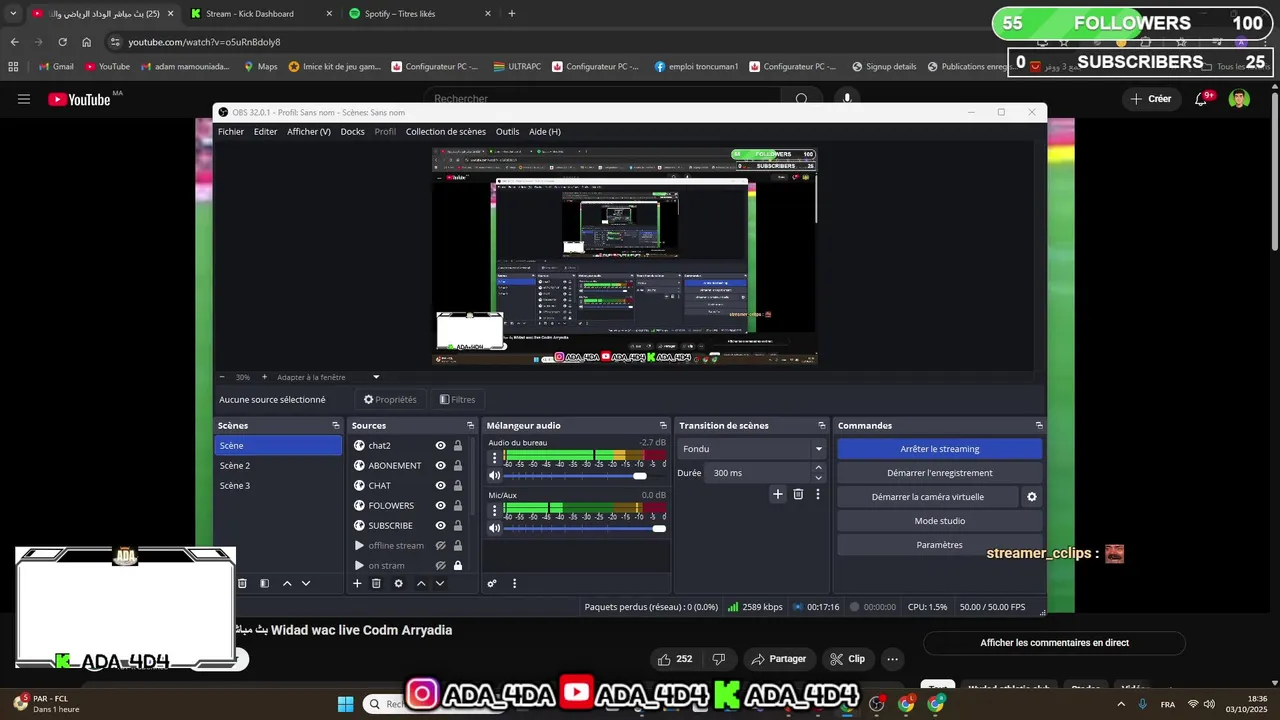Viewport: 1280px width, 720px height.
Task: Hide the CHAT source
Action: pos(440,486)
